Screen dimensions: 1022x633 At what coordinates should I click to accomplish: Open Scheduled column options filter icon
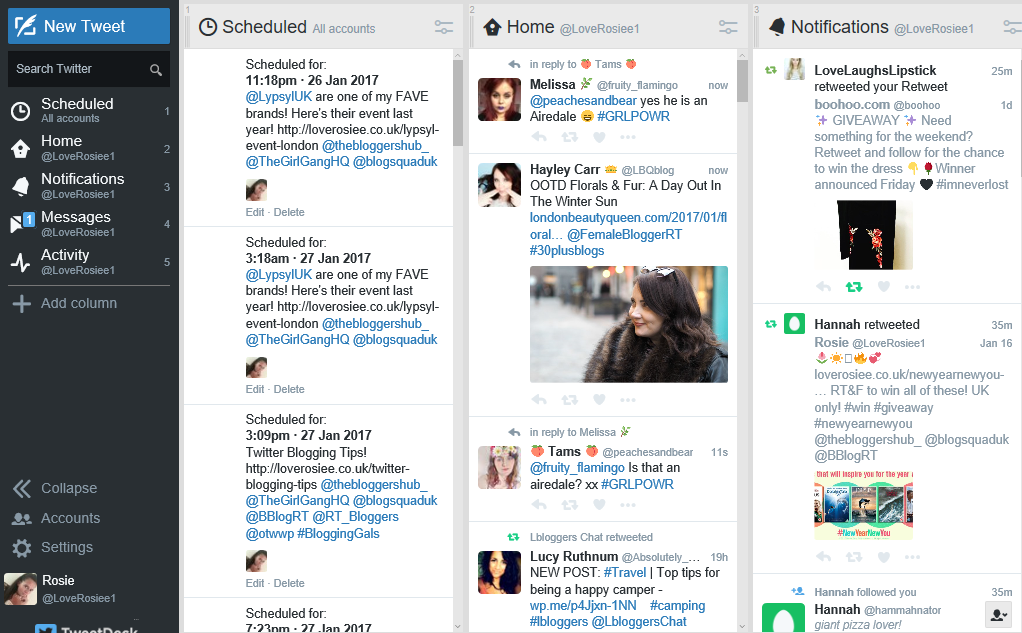pos(444,28)
